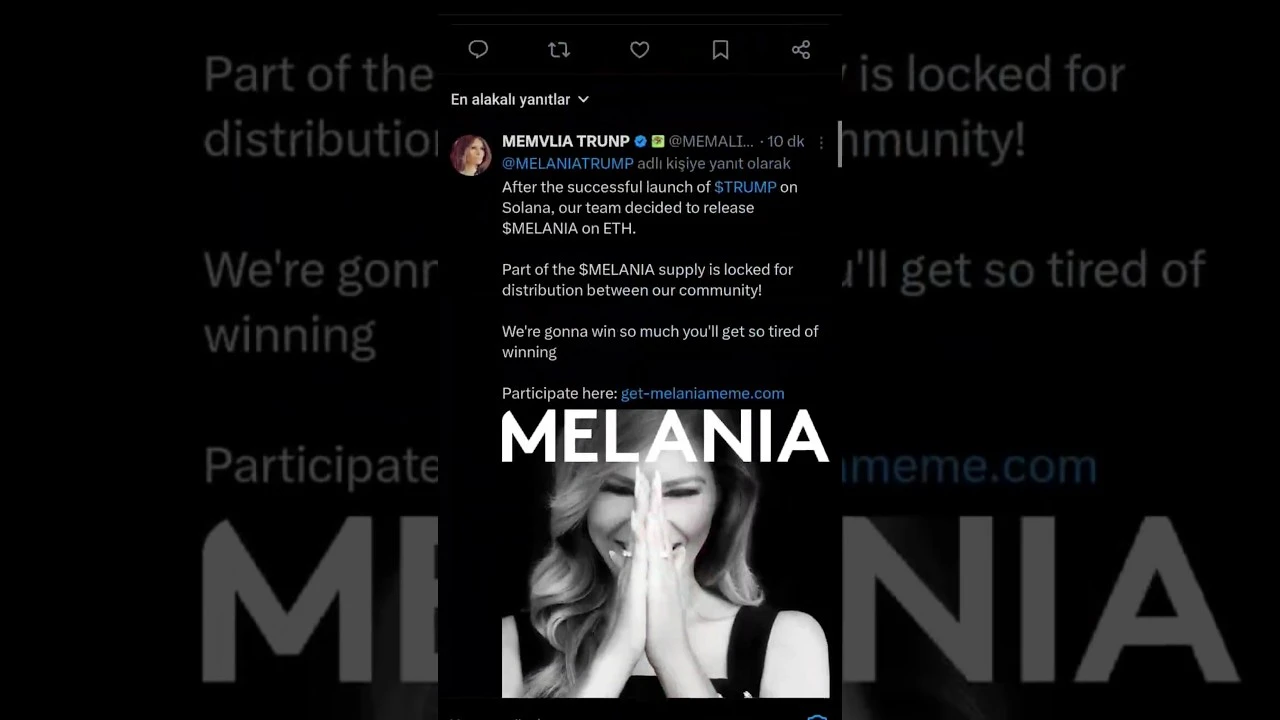Viewport: 1280px width, 720px height.
Task: Tap the reply speech bubble icon
Action: (x=478, y=50)
